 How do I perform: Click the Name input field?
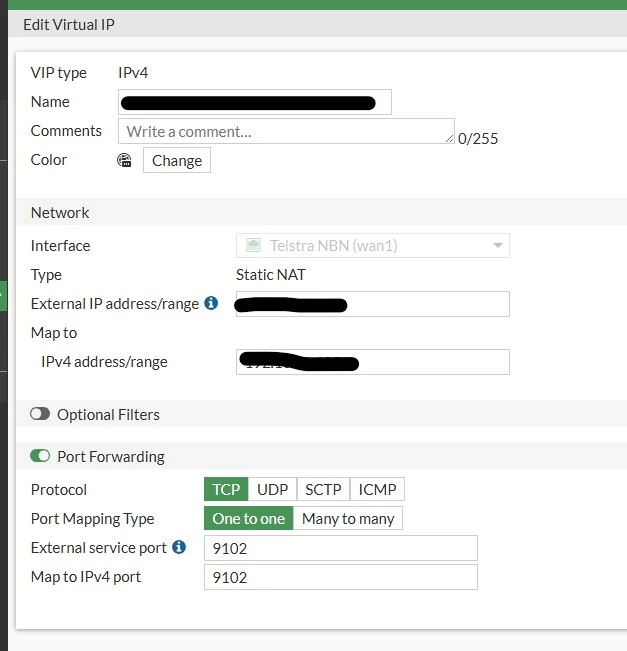pos(255,102)
